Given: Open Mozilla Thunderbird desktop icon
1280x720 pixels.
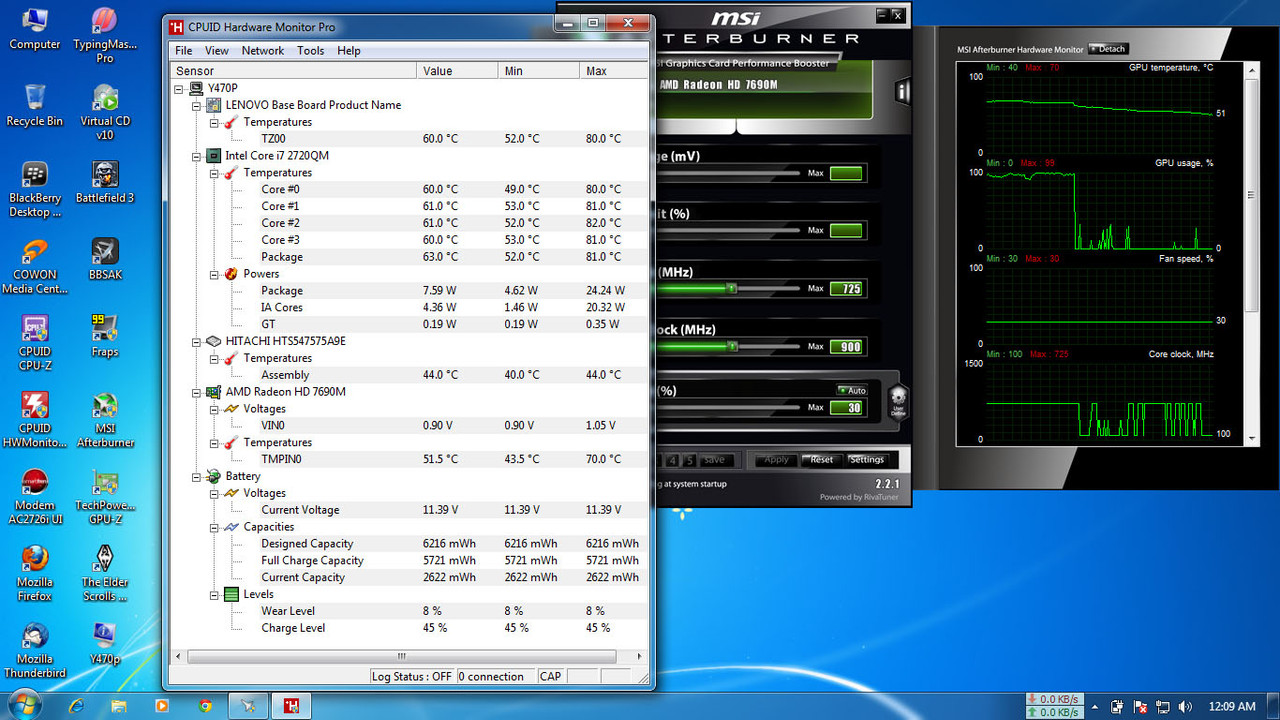Looking at the screenshot, I should pos(35,651).
